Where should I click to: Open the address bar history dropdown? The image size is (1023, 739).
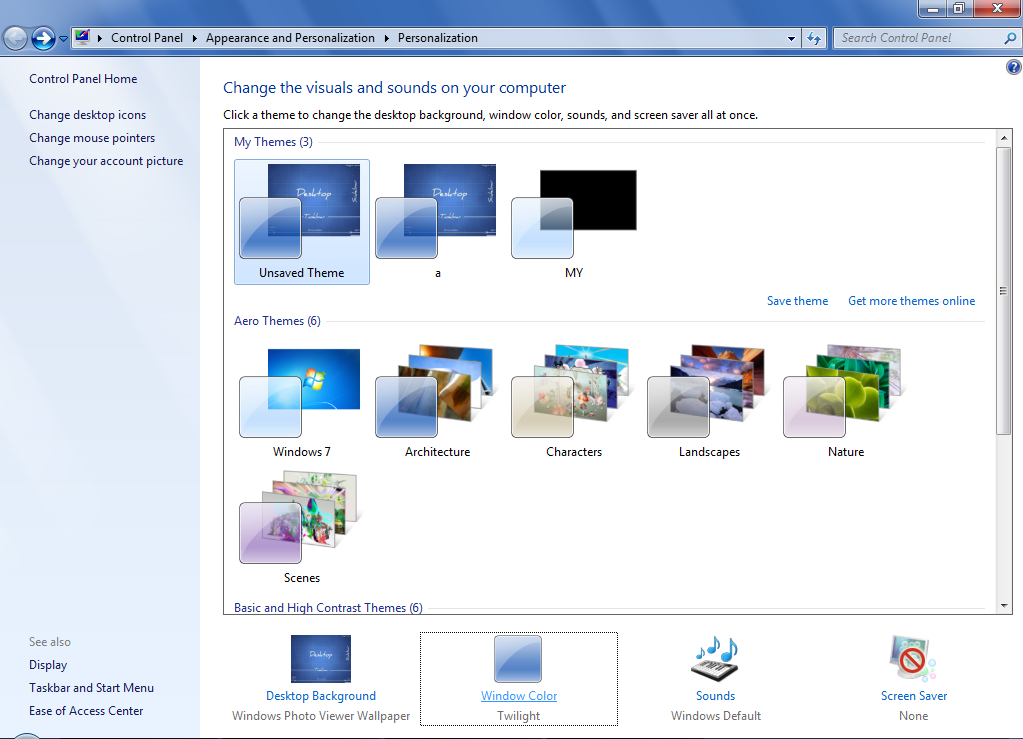(x=791, y=38)
